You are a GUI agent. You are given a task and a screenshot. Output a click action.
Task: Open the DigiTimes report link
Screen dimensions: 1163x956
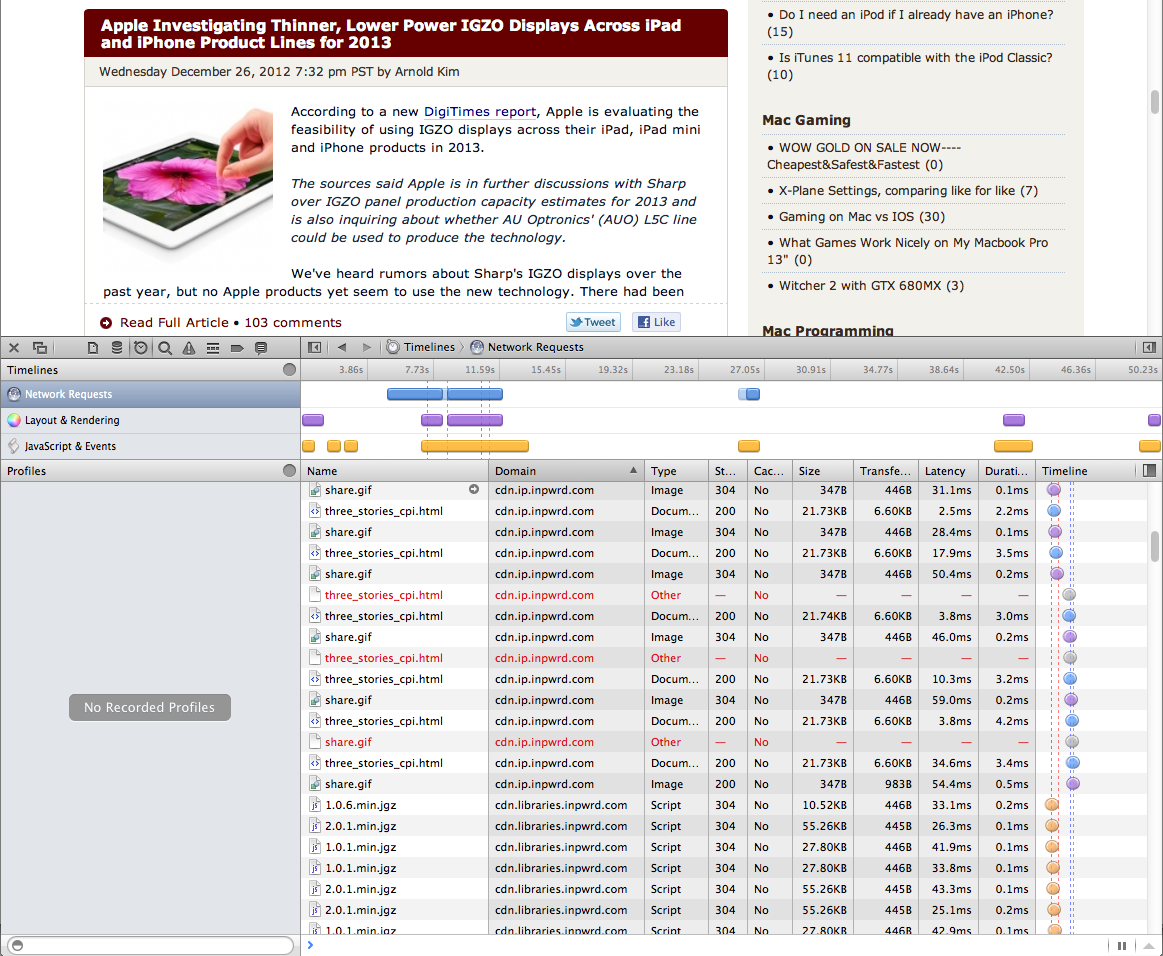[480, 111]
